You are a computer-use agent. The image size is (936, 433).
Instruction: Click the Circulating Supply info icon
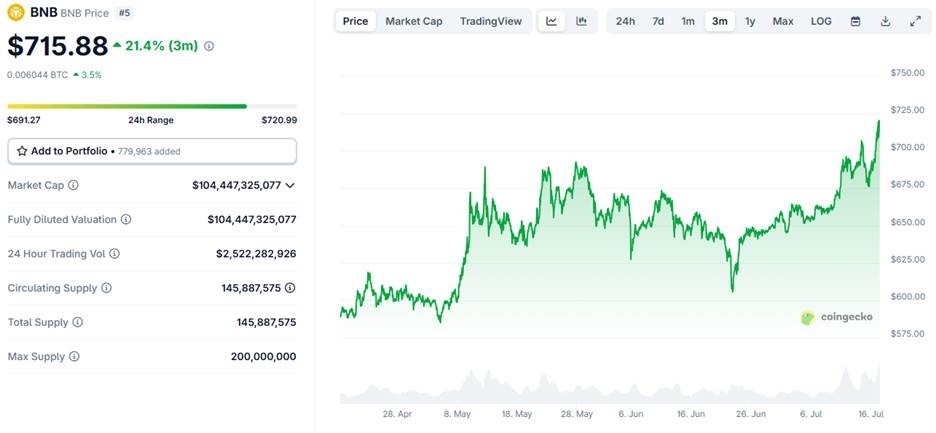[x=106, y=288]
